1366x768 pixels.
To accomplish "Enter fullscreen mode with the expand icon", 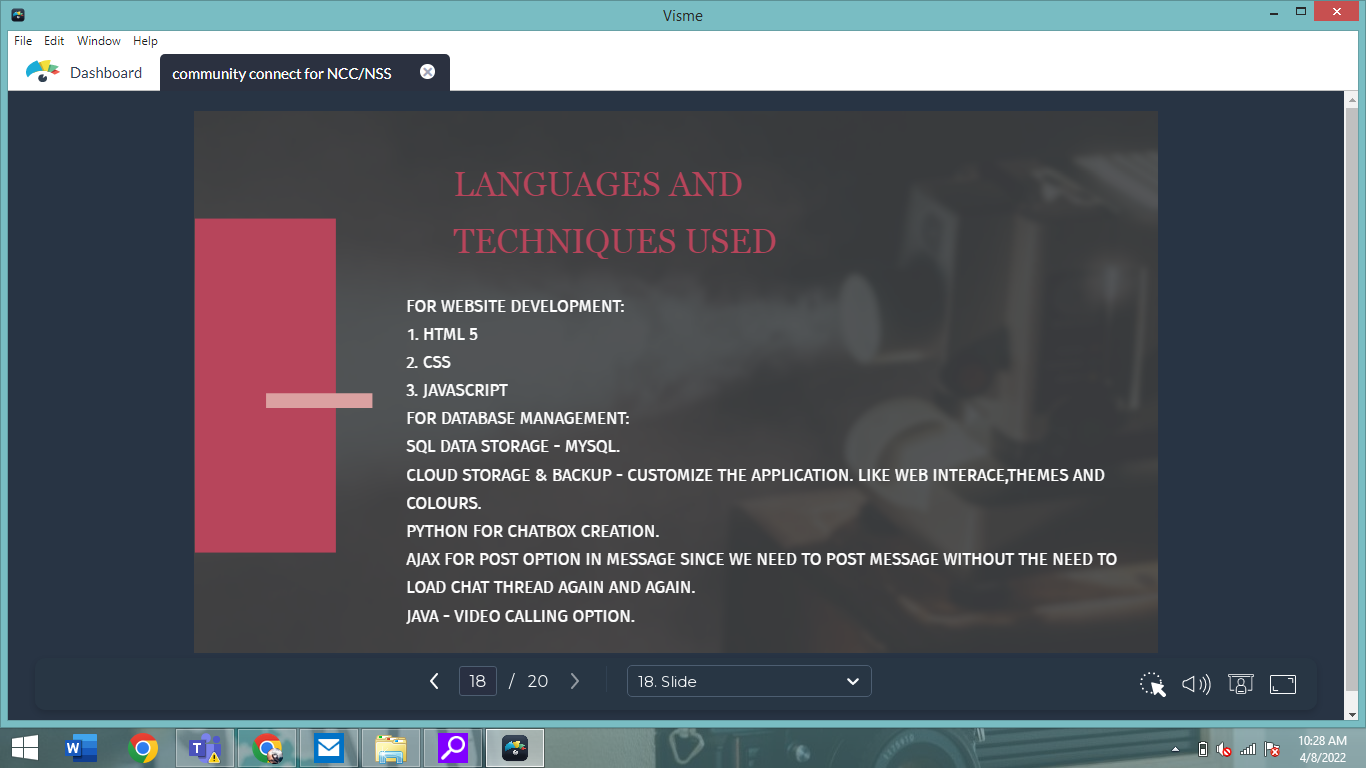I will pyautogui.click(x=1283, y=684).
